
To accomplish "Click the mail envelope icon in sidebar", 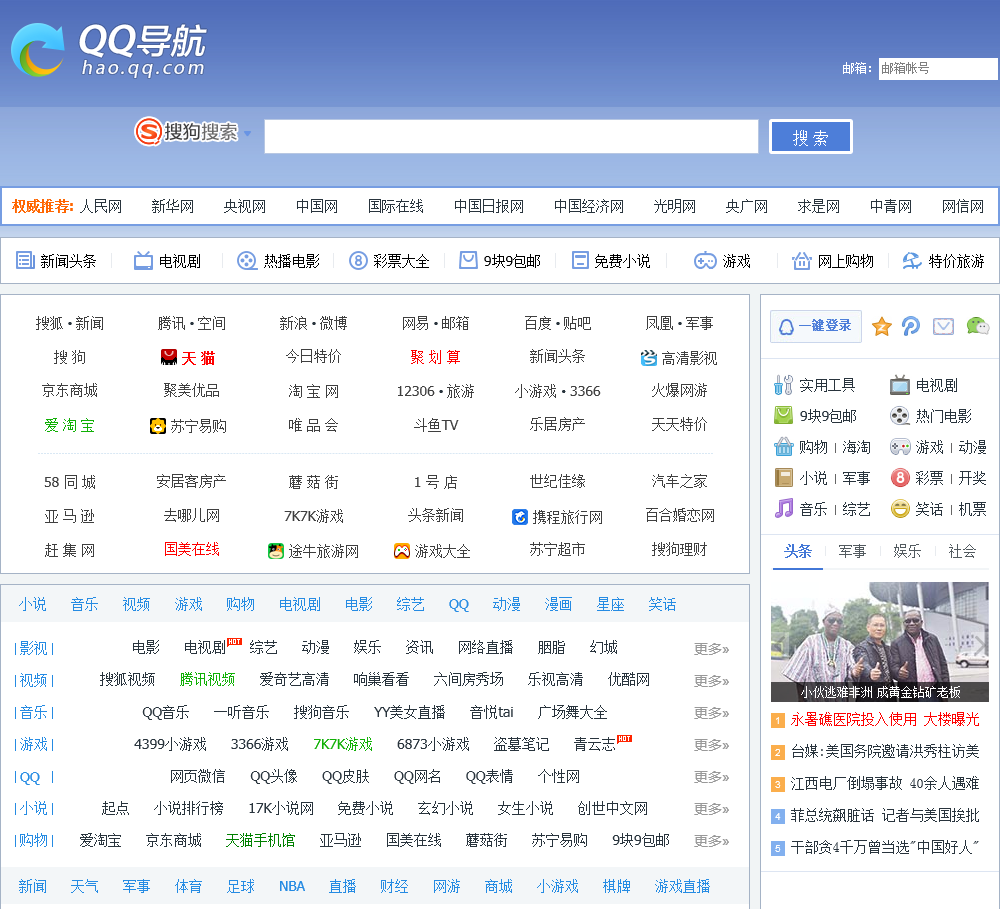I will 943,327.
